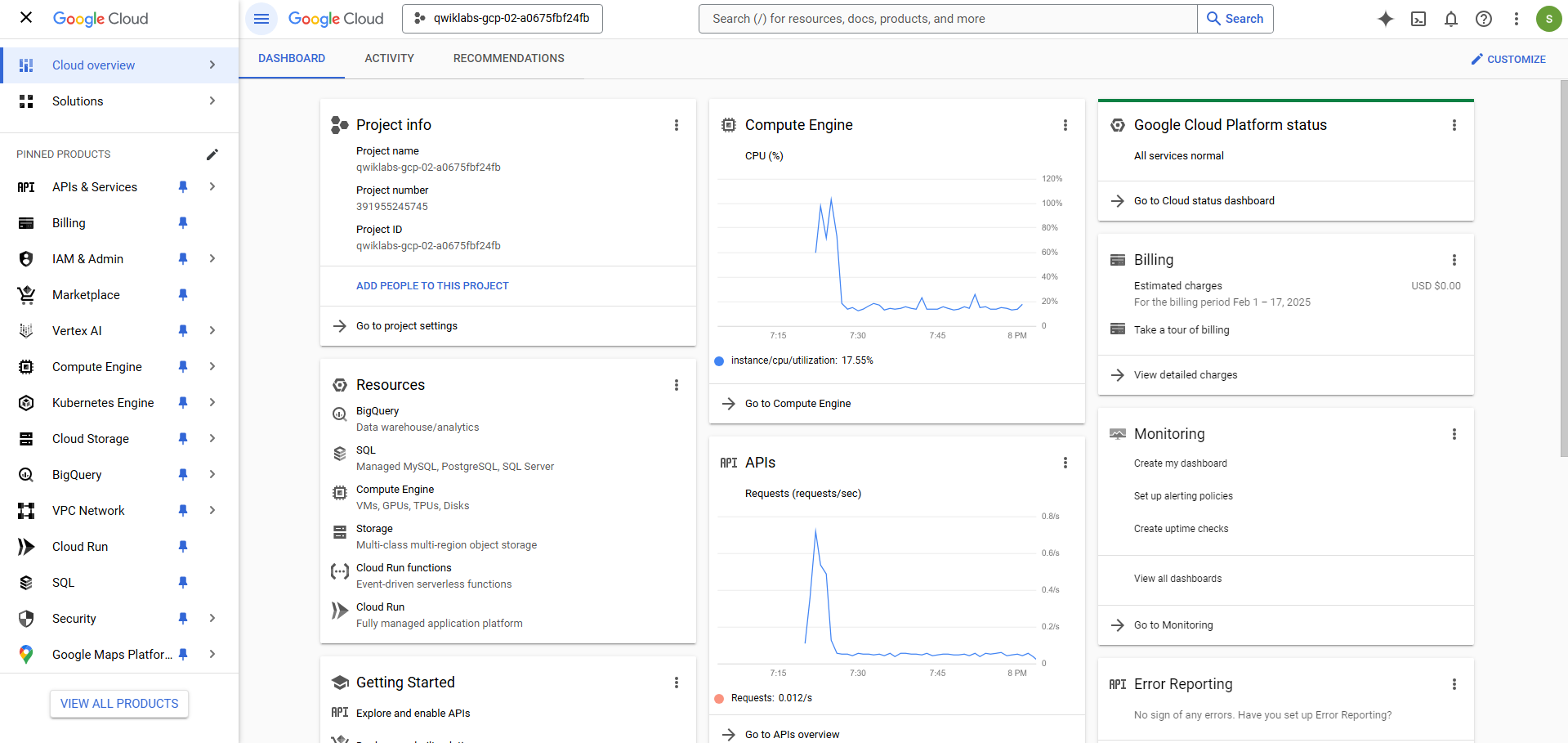
Task: Click Customize dashboard button
Action: coord(1508,59)
